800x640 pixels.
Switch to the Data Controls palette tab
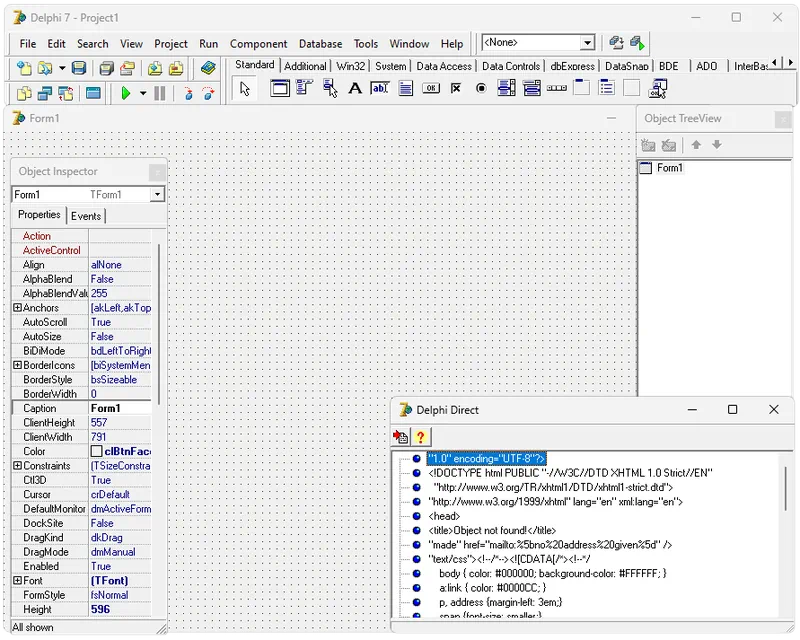(x=511, y=66)
